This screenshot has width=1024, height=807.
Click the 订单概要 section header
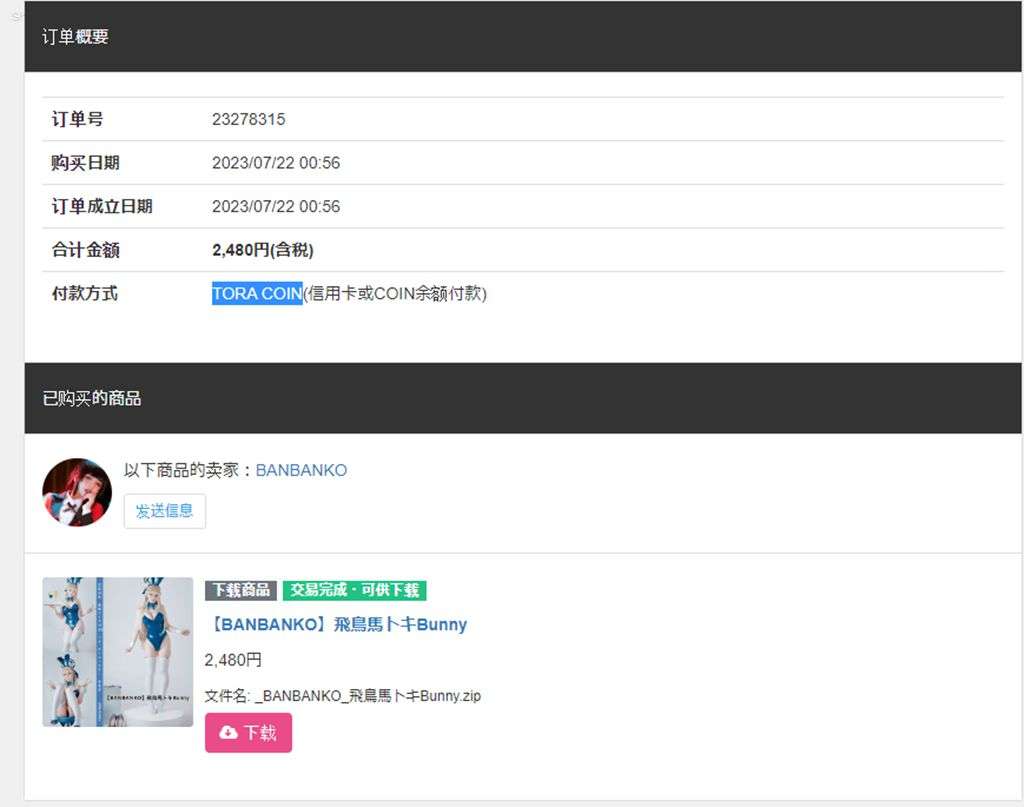[76, 37]
